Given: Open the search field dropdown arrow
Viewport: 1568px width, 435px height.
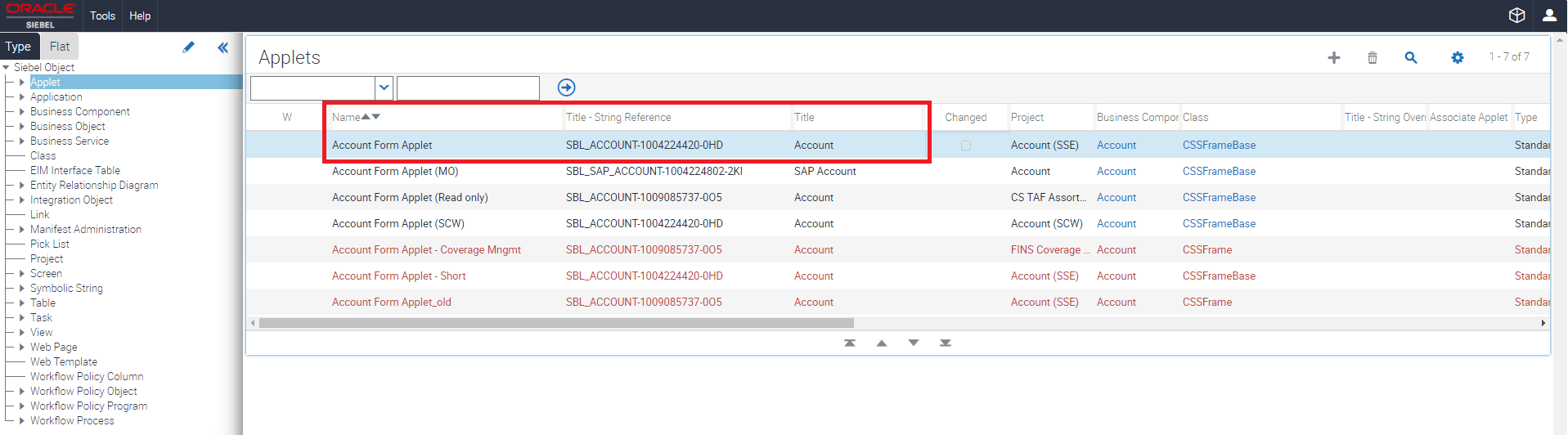Looking at the screenshot, I should pyautogui.click(x=384, y=87).
